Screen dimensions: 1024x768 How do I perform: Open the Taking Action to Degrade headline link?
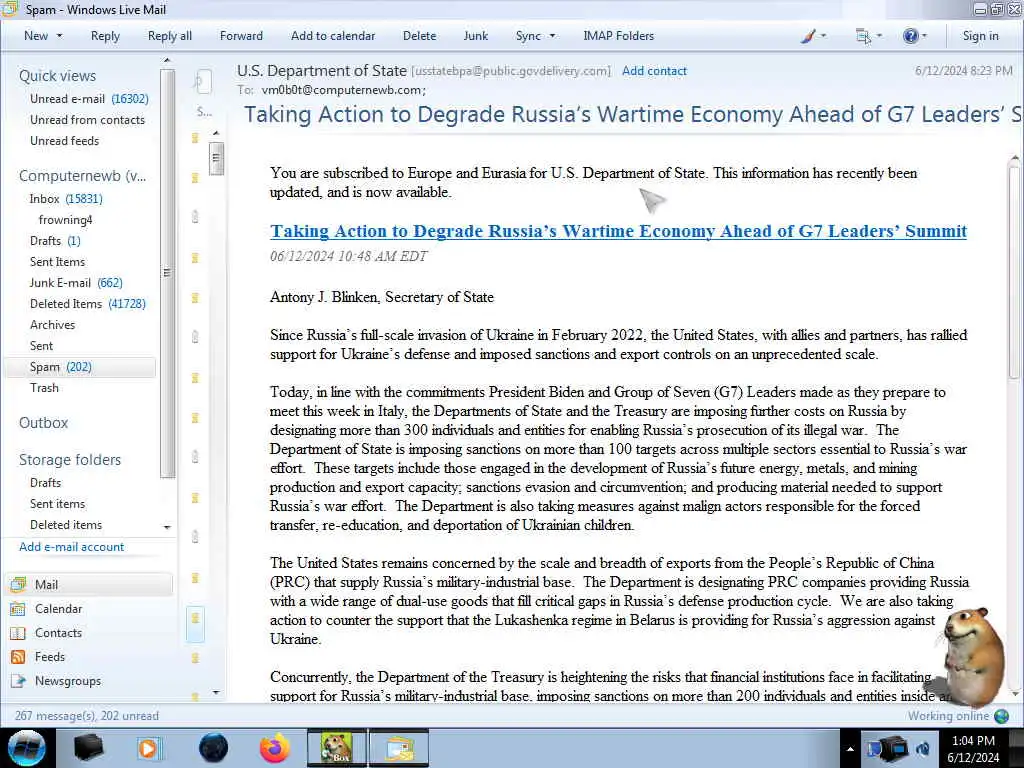pyautogui.click(x=618, y=231)
